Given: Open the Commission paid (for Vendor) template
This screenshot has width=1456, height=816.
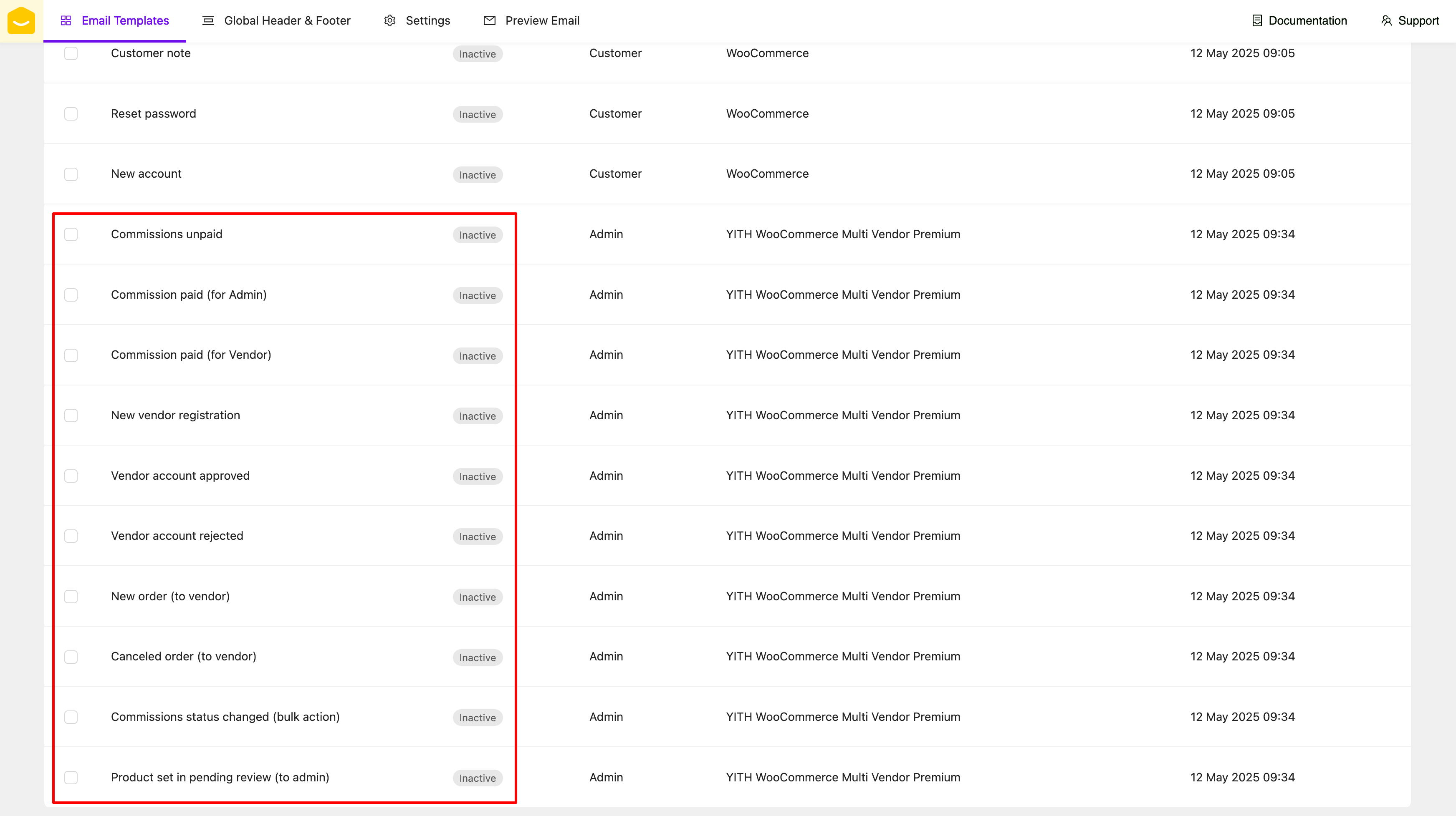Looking at the screenshot, I should [191, 355].
